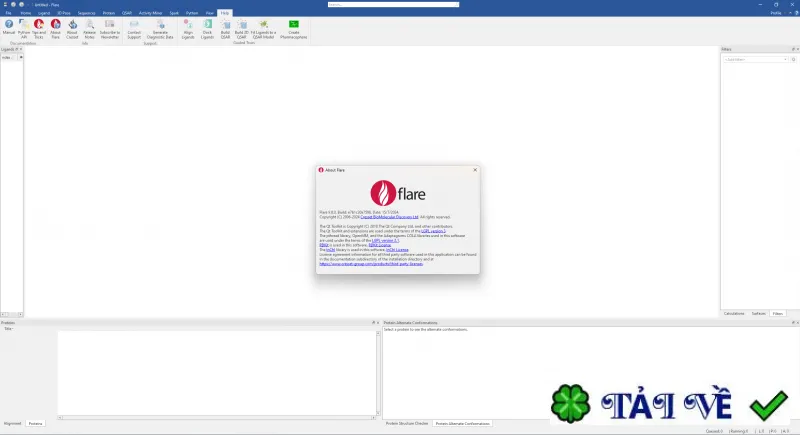
Task: Click Generate Diagnostic Data
Action: tap(160, 29)
